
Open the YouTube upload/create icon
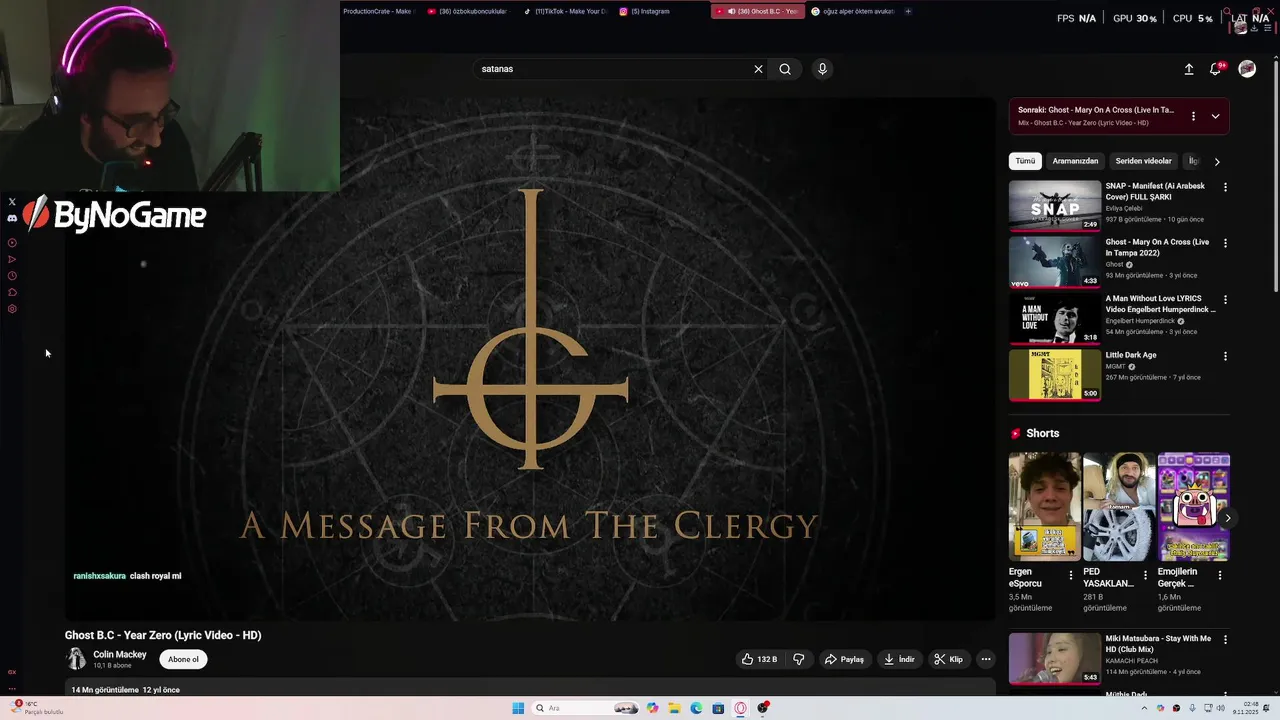click(x=1189, y=69)
